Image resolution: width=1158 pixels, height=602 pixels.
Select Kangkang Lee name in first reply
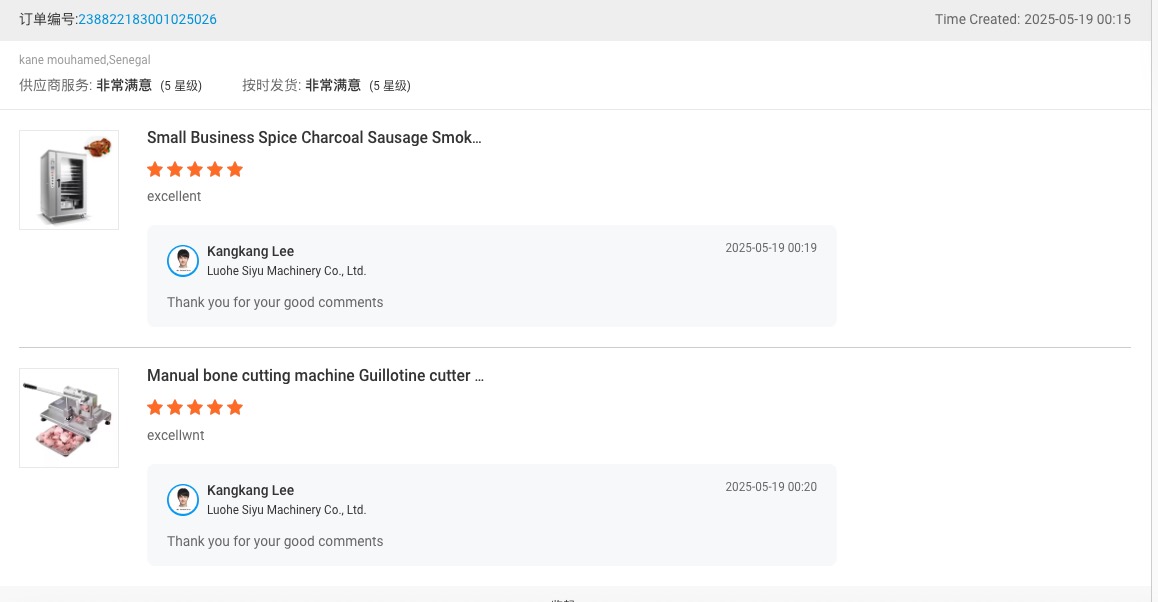pyautogui.click(x=250, y=251)
